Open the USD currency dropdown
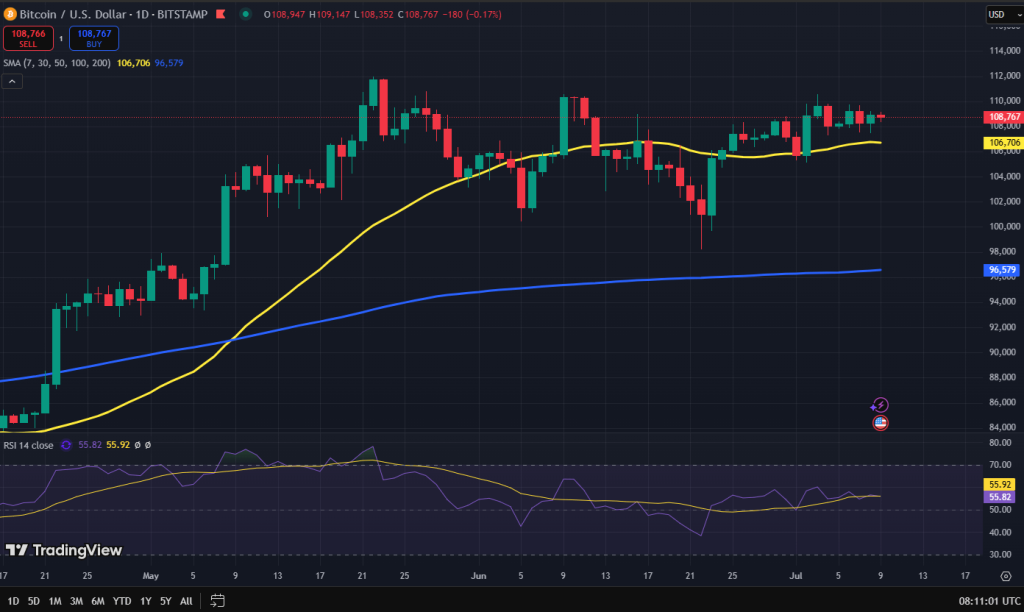This screenshot has width=1024, height=612. click(x=1004, y=14)
